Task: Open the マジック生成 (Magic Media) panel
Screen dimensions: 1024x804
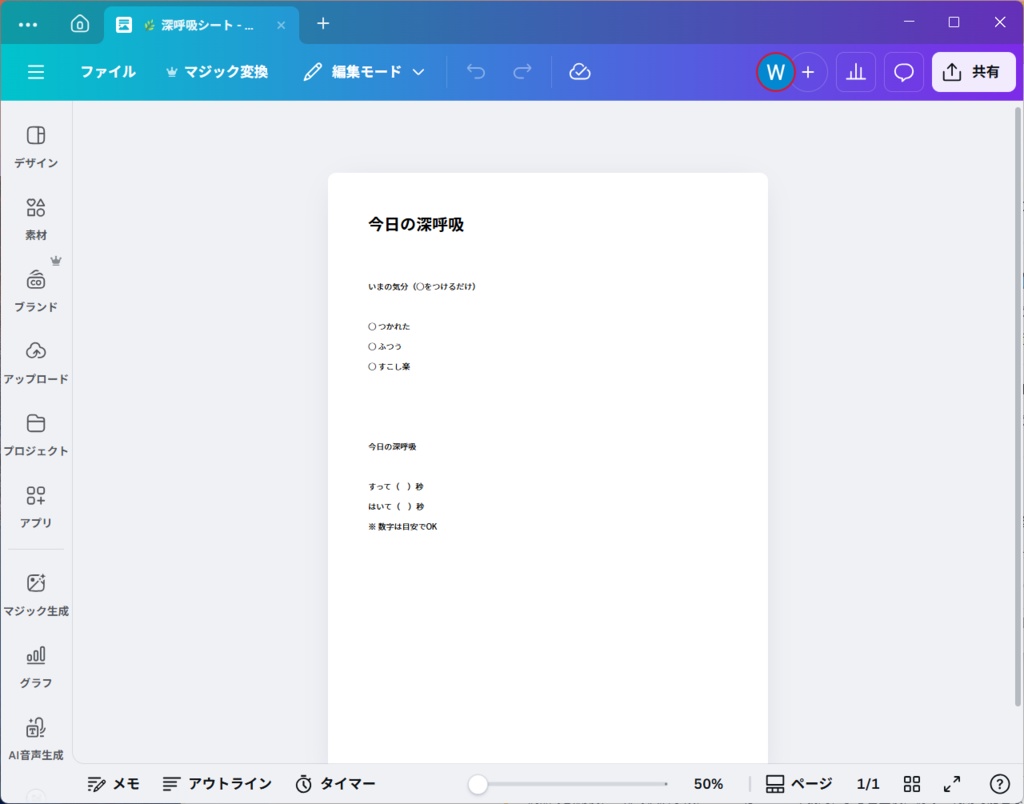Action: point(36,591)
